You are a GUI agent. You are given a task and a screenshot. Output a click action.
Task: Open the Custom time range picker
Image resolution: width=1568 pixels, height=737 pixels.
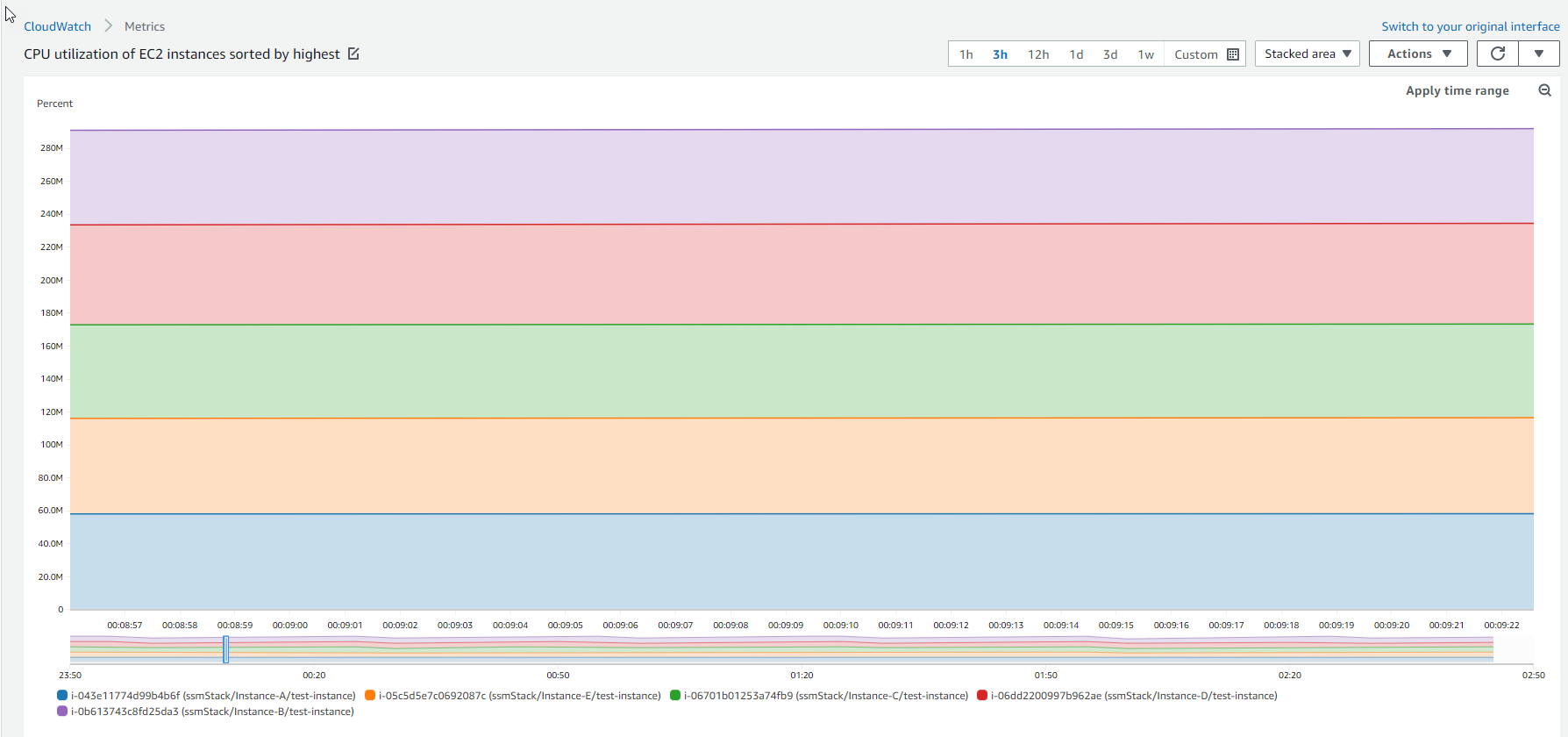tap(1206, 54)
